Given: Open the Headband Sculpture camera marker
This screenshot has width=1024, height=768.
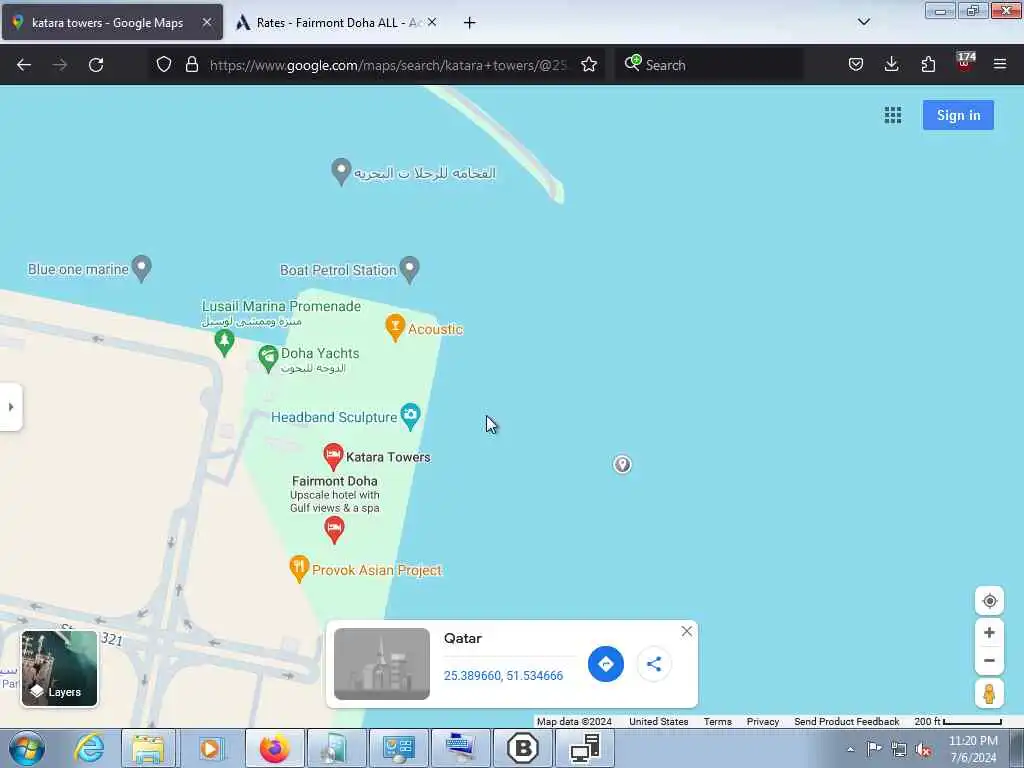Looking at the screenshot, I should coord(410,417).
